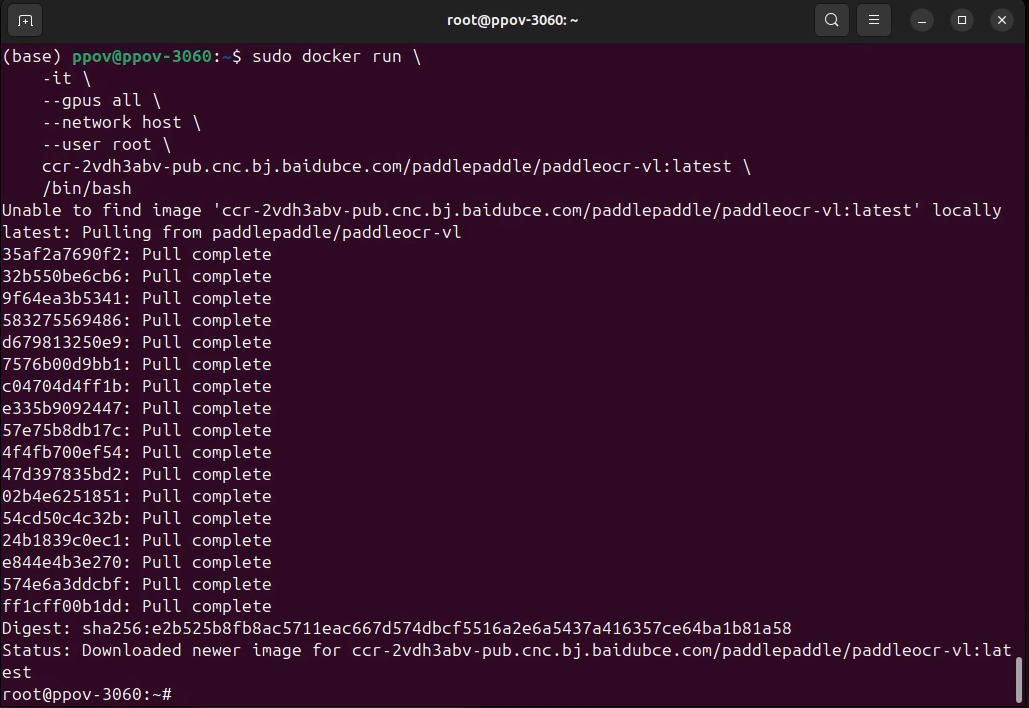
Task: Click the maximize square icon
Action: coord(961,20)
